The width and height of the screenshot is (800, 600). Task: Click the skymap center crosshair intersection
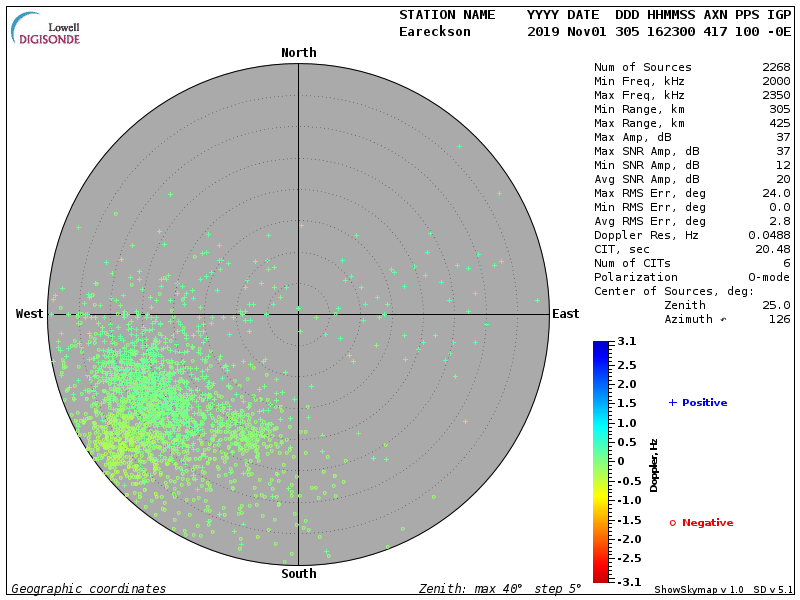point(299,314)
